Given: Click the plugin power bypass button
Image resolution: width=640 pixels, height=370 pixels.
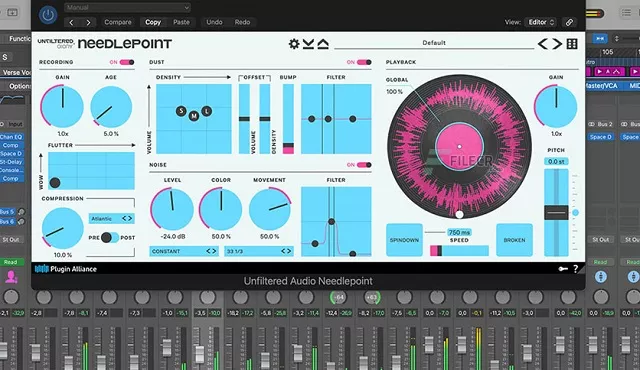Looking at the screenshot, I should click(x=48, y=16).
